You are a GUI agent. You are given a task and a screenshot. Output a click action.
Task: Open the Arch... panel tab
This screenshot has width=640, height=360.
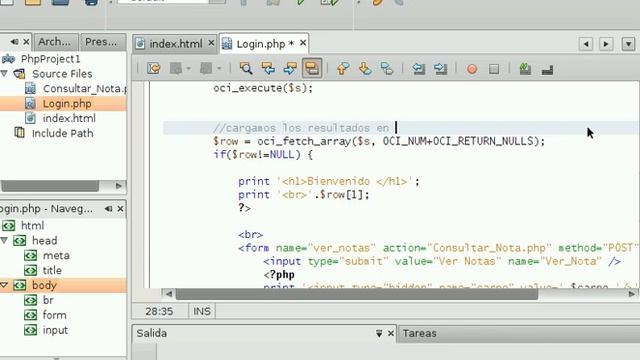55,42
